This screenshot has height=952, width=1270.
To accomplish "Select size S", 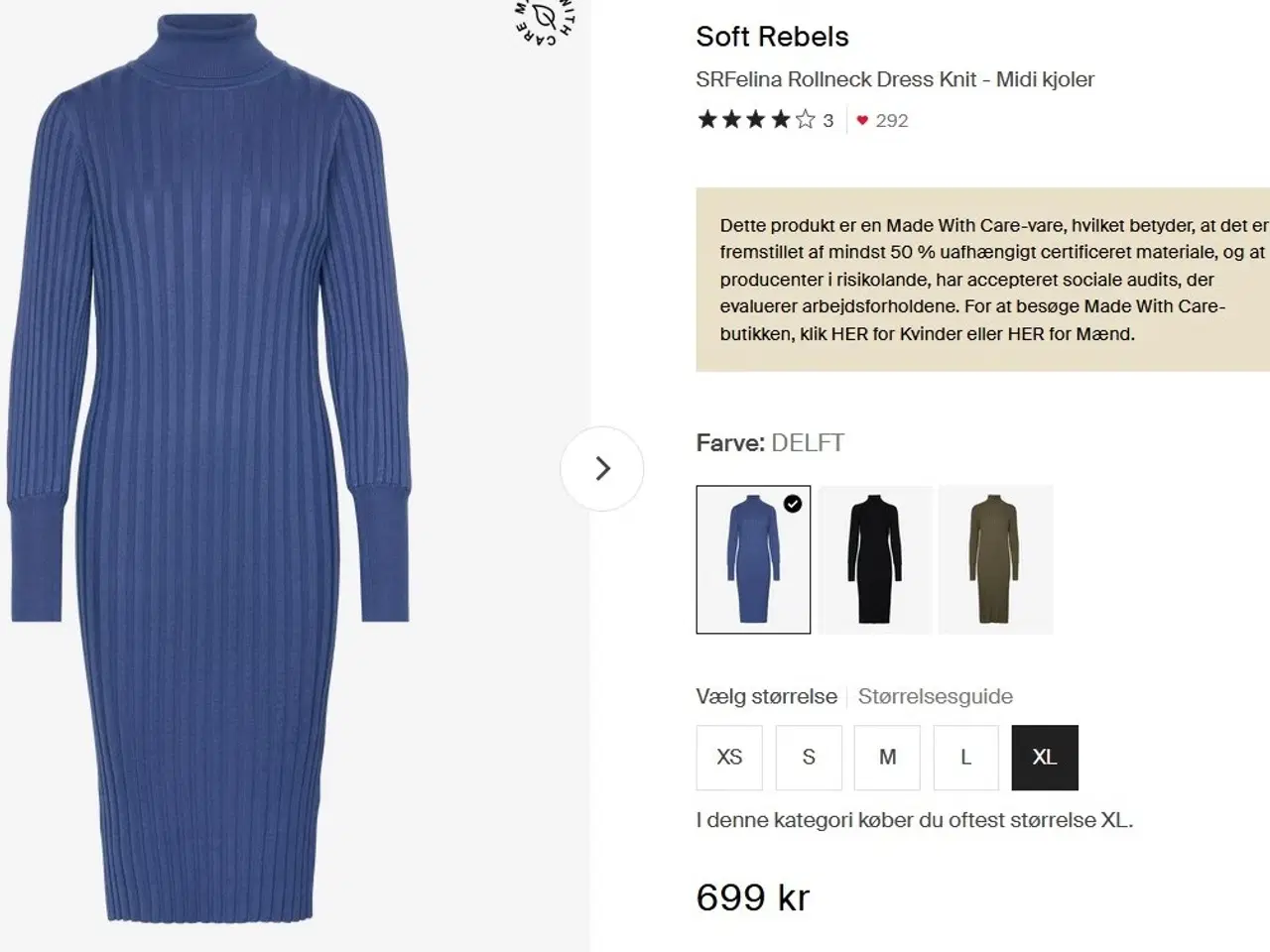I will click(809, 758).
